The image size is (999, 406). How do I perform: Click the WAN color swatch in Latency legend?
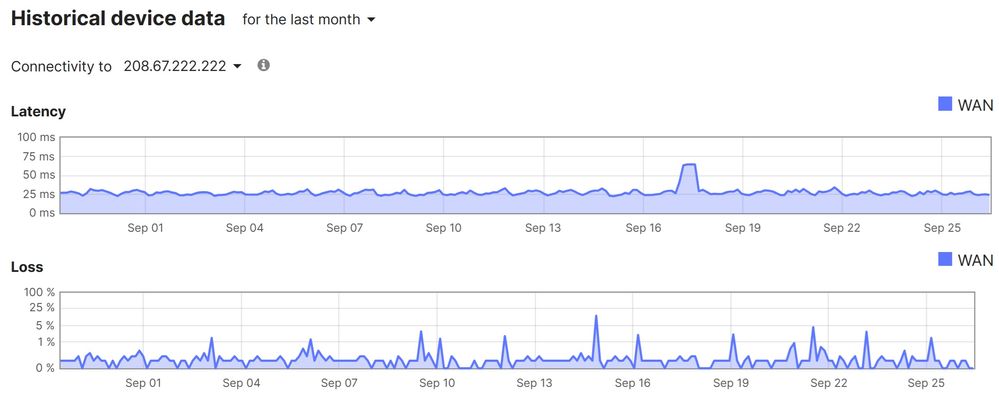pyautogui.click(x=945, y=104)
